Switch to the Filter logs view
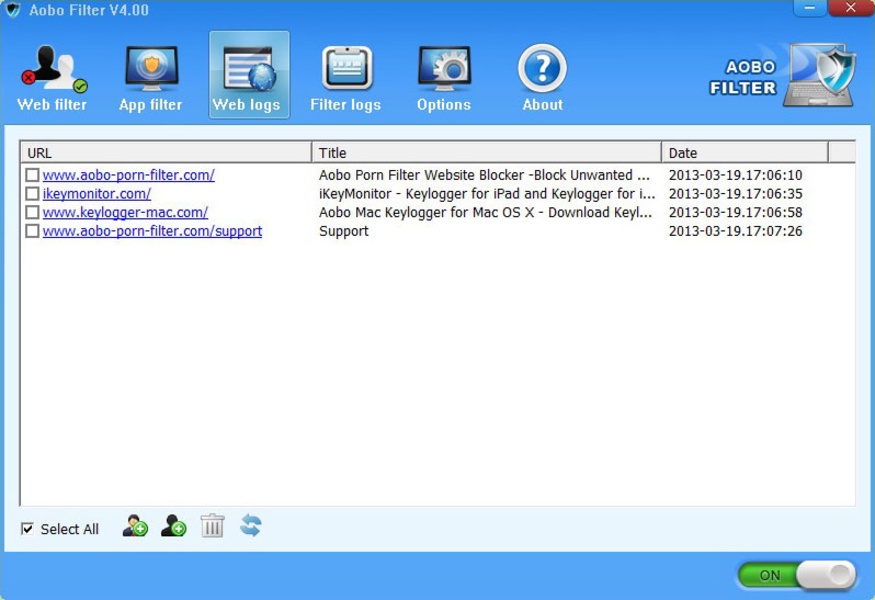Image resolution: width=875 pixels, height=600 pixels. click(345, 78)
